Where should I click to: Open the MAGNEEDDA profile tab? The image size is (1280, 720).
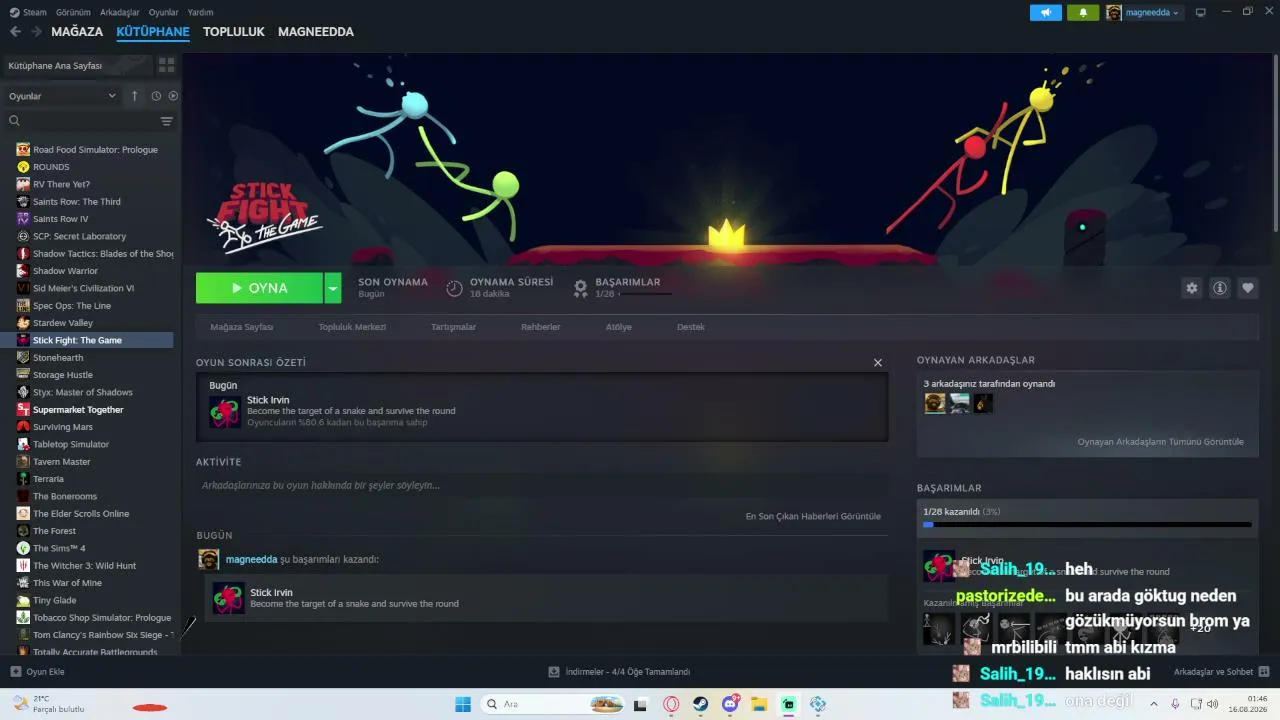316,32
